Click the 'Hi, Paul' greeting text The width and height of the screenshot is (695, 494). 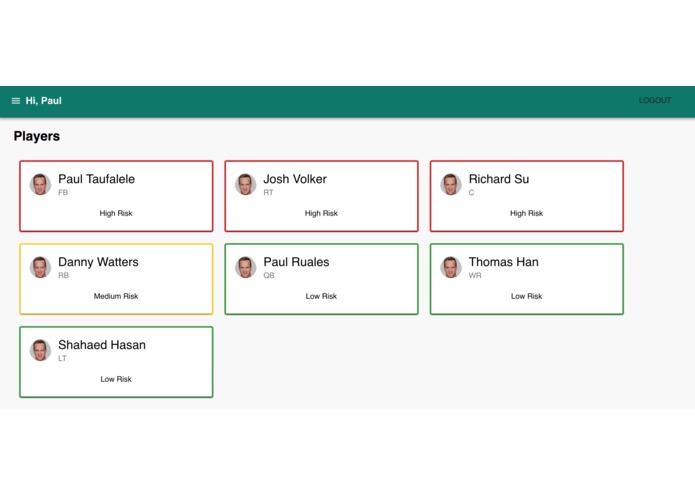(43, 101)
